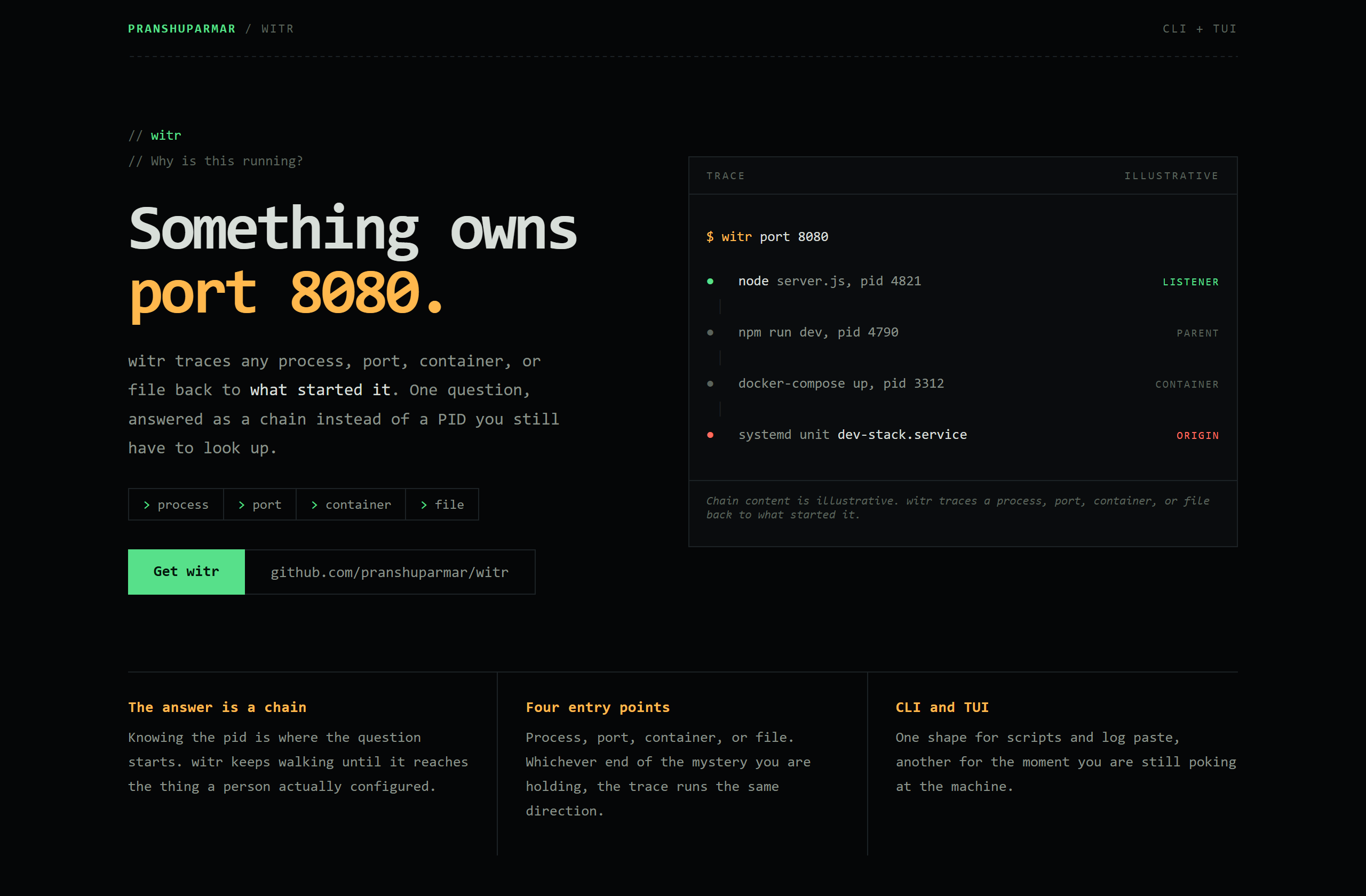
Task: Click the Get witr button
Action: tap(187, 571)
